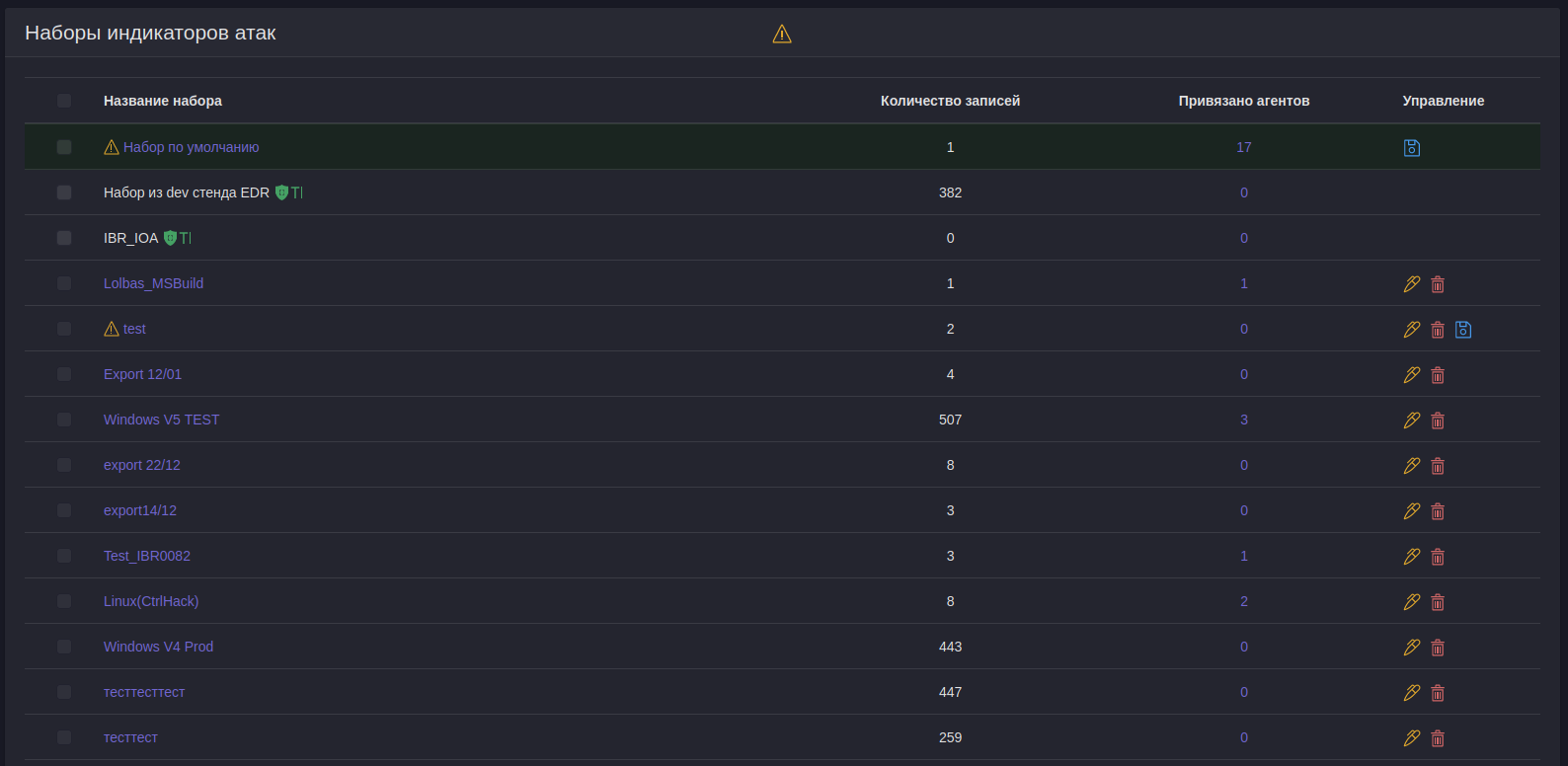Select the checkbox for export 22/12 row

[64, 465]
